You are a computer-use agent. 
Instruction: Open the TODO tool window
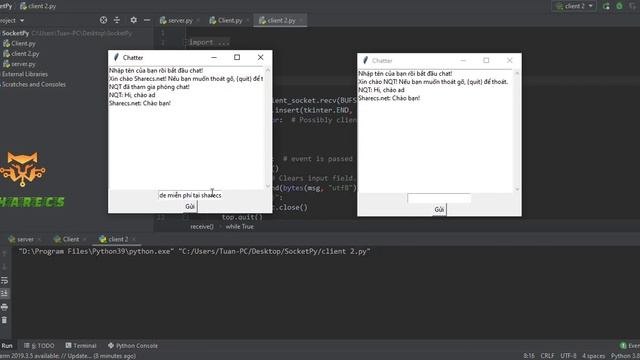[39, 345]
